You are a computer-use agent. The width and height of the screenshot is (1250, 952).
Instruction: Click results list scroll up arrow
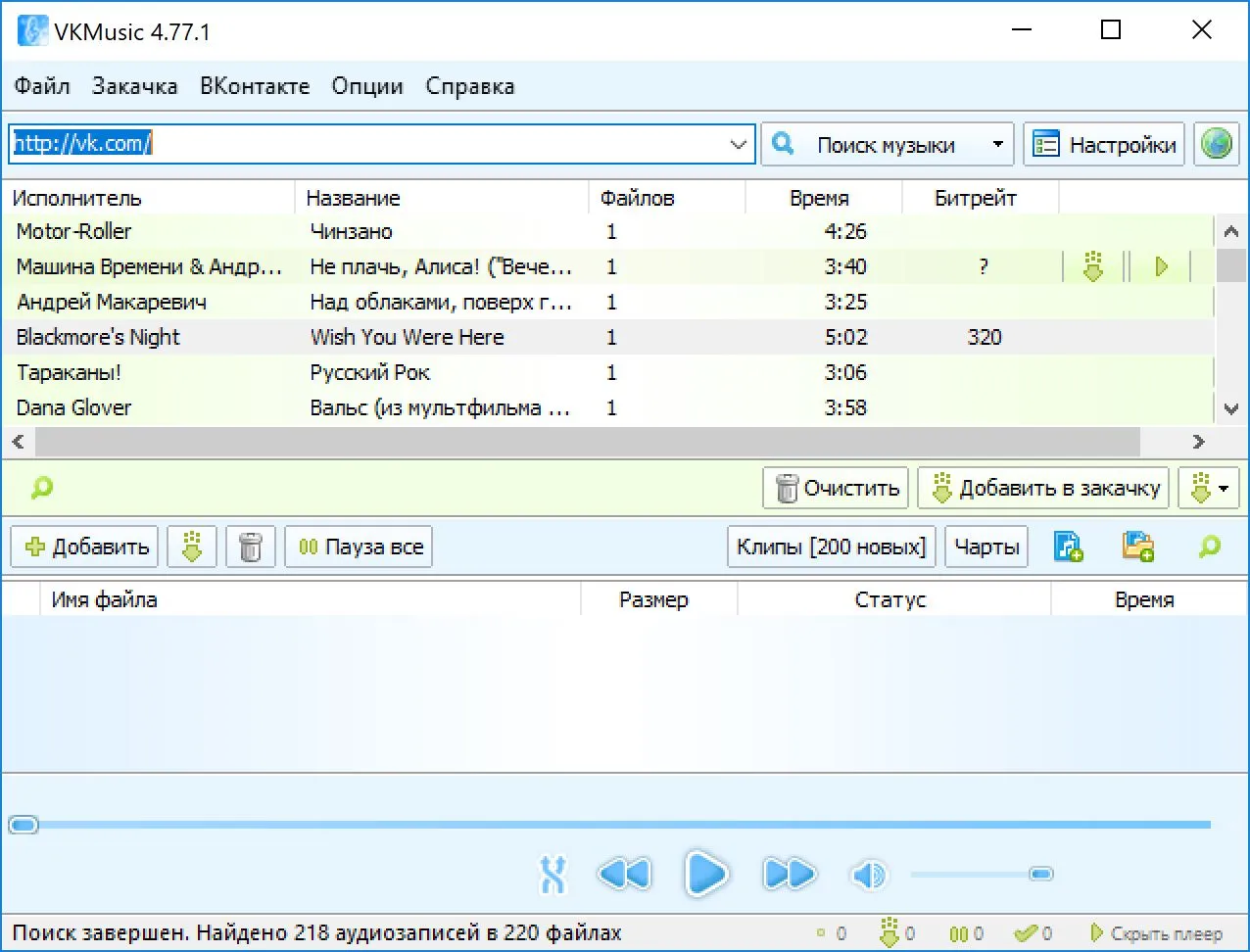pos(1231,232)
